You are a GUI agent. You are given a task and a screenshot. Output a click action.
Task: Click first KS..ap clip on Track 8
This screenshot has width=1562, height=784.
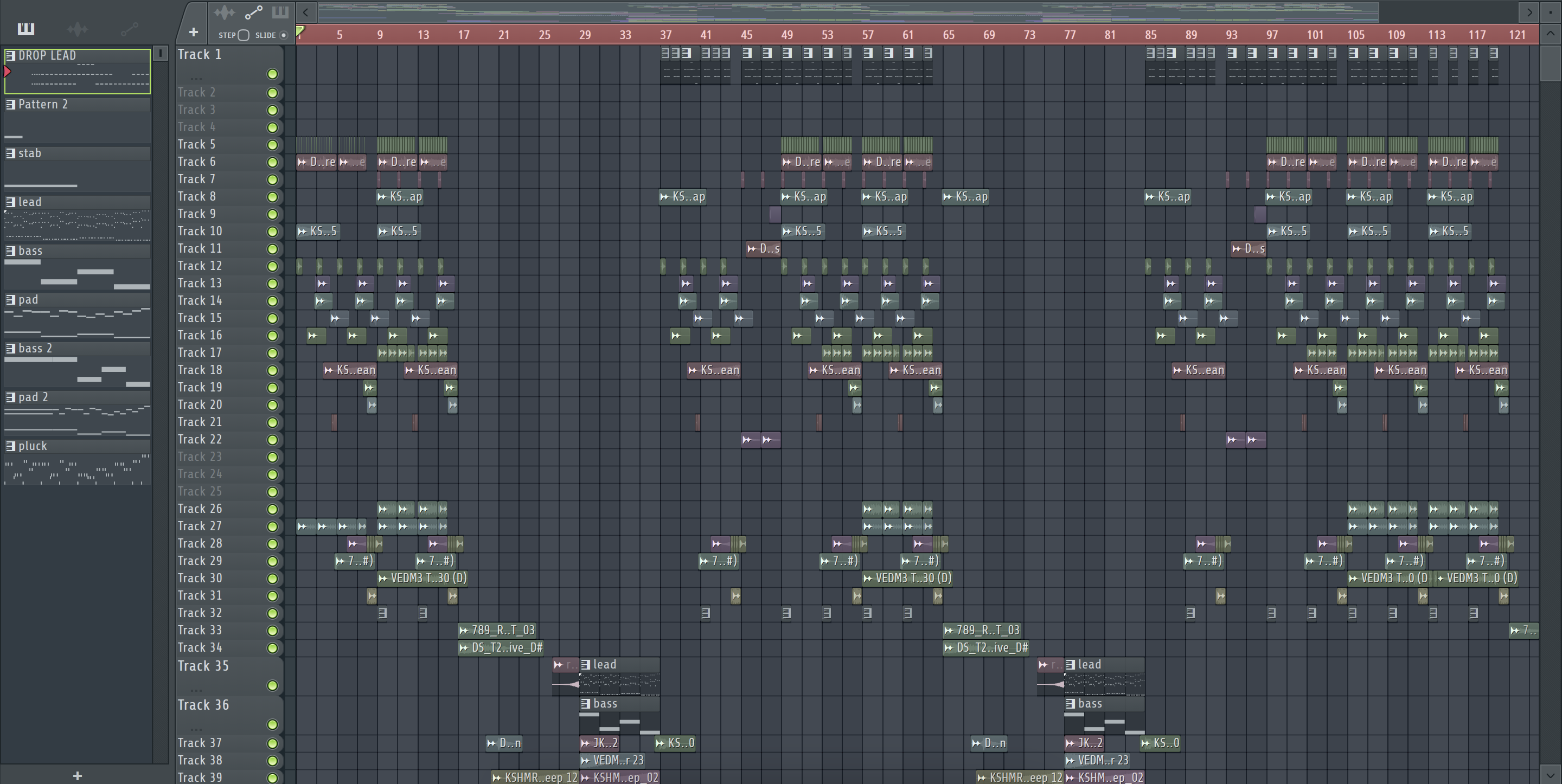pos(400,196)
